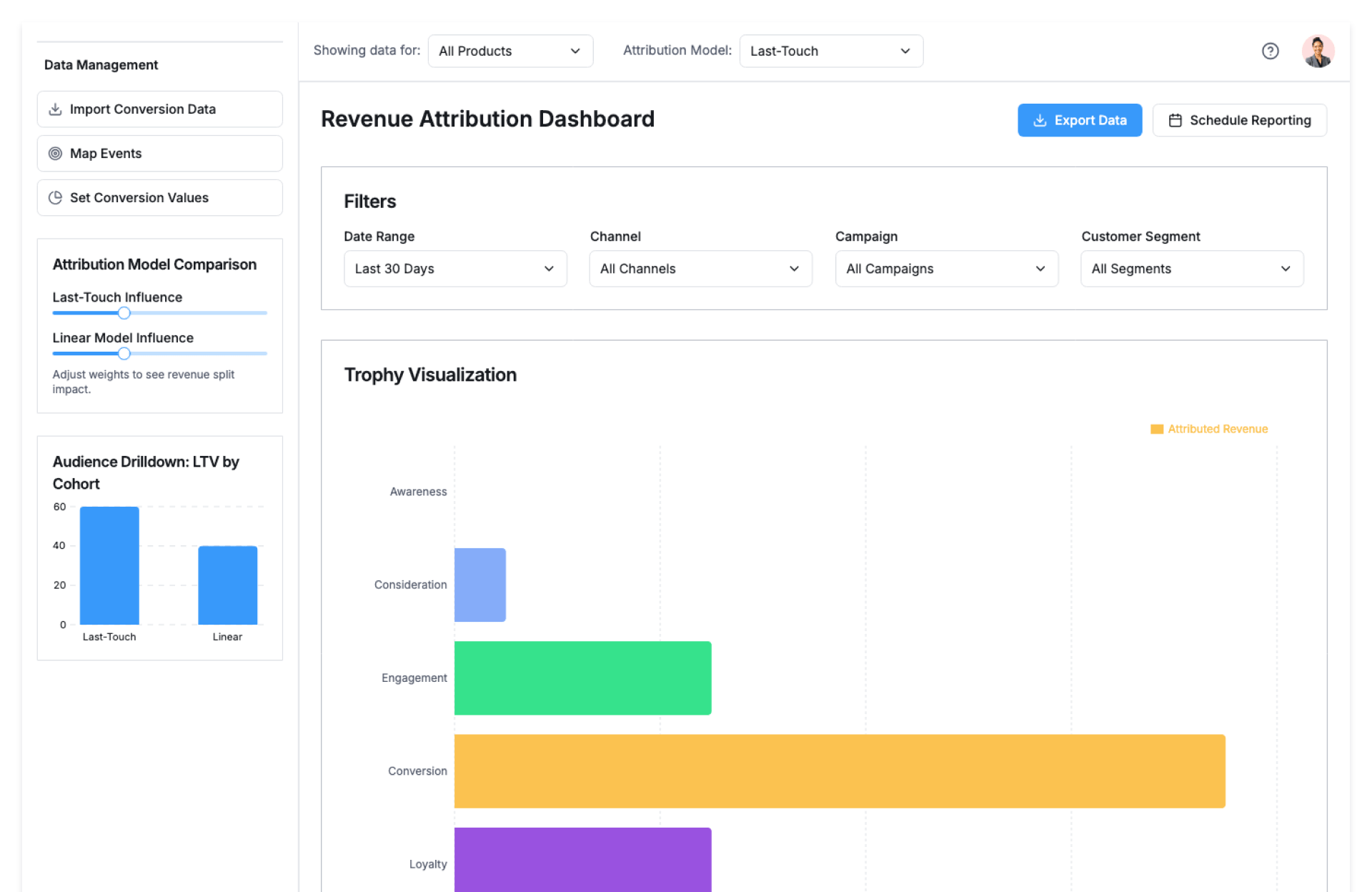The width and height of the screenshot is (1372, 892).
Task: Click the Last-Touch Influence slider handle
Action: [124, 313]
